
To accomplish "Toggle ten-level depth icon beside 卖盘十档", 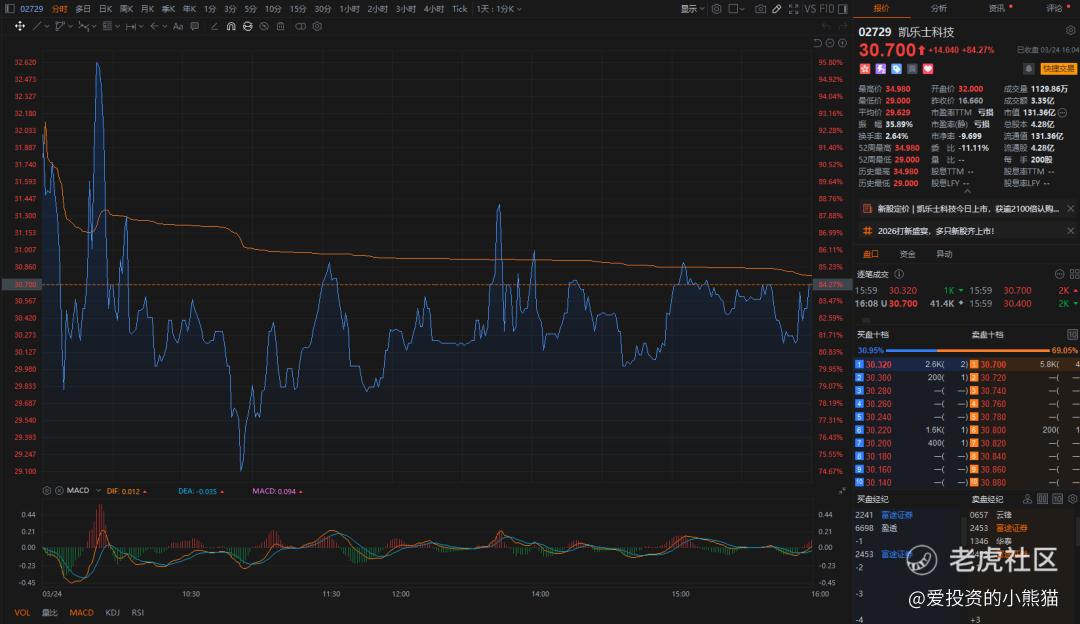I will pos(1072,335).
